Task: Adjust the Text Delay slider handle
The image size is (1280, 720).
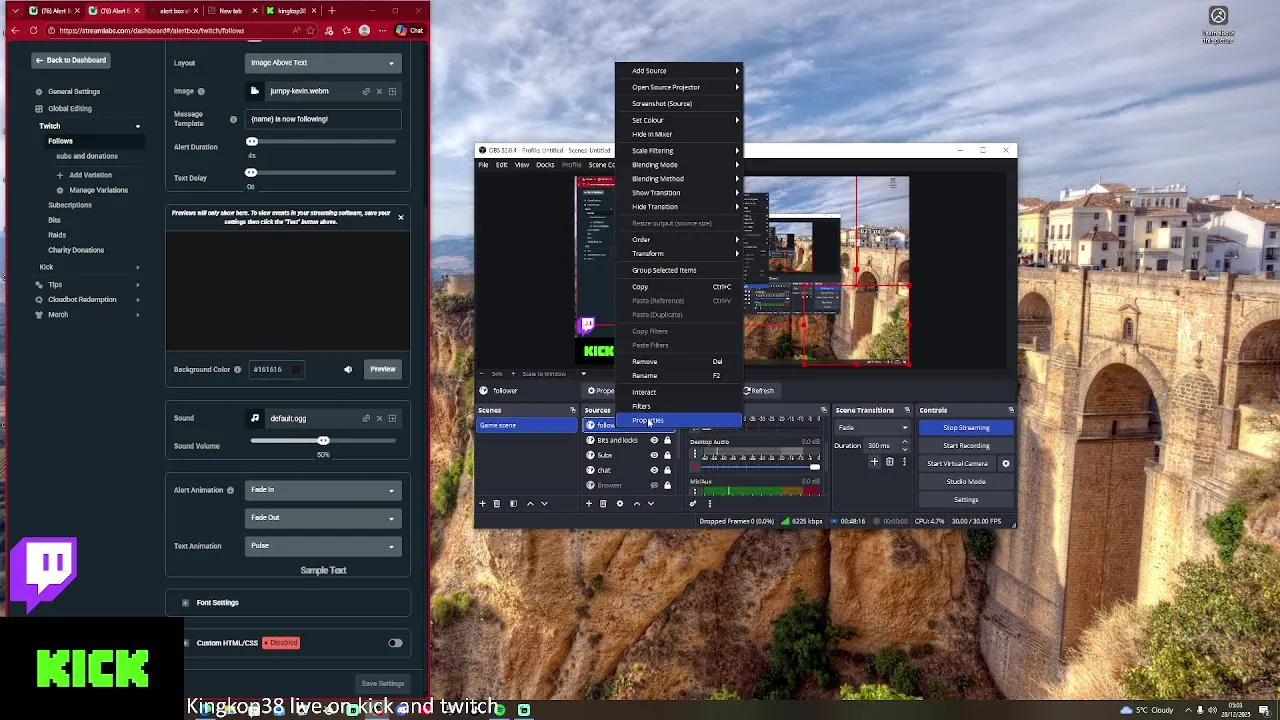Action: coord(252,172)
